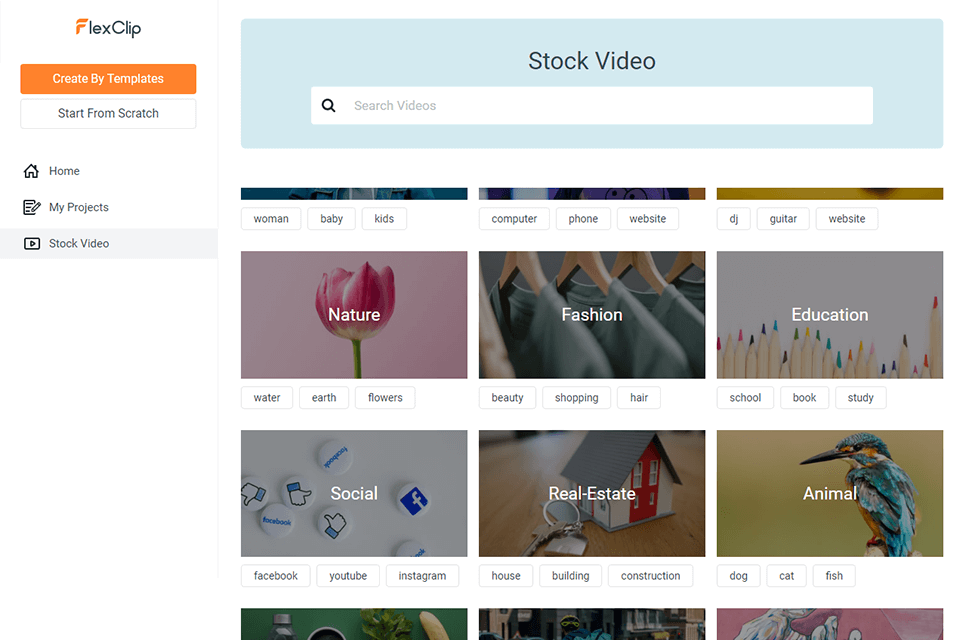Screen dimensions: 960x640
Task: Open the Animal category thumbnail
Action: click(x=829, y=493)
